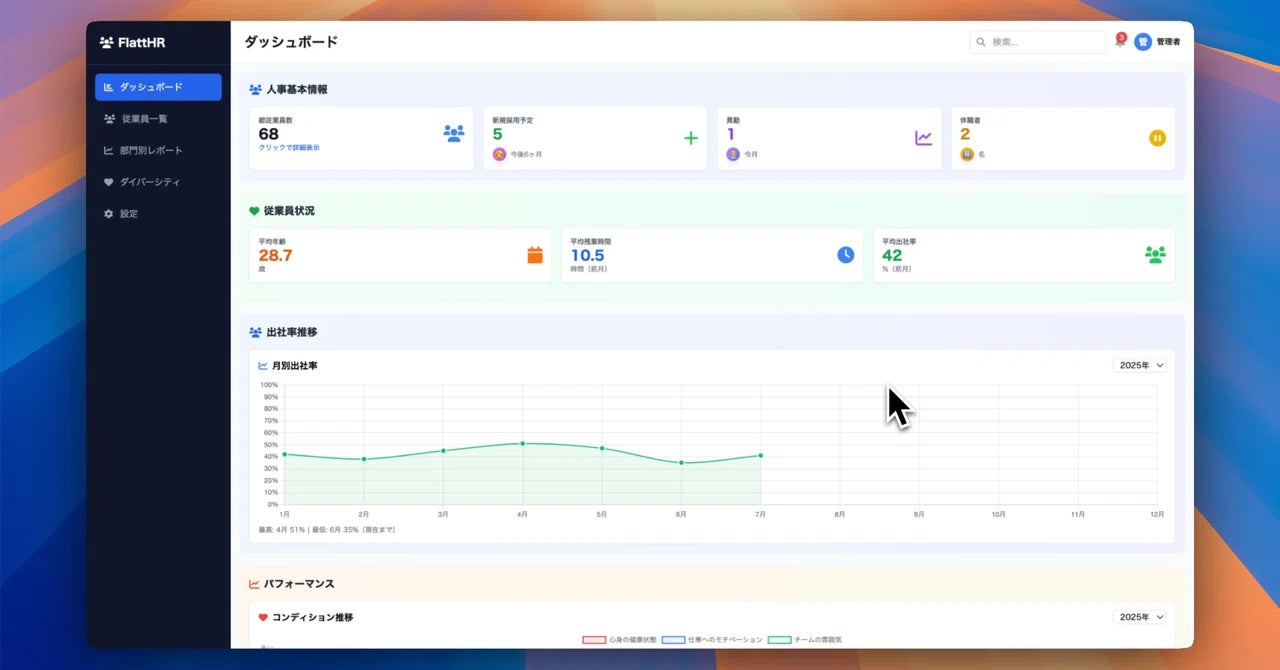Toggle 仕事へのモチベーション legend series
Screen dimensions: 1280x670
(x=712, y=639)
